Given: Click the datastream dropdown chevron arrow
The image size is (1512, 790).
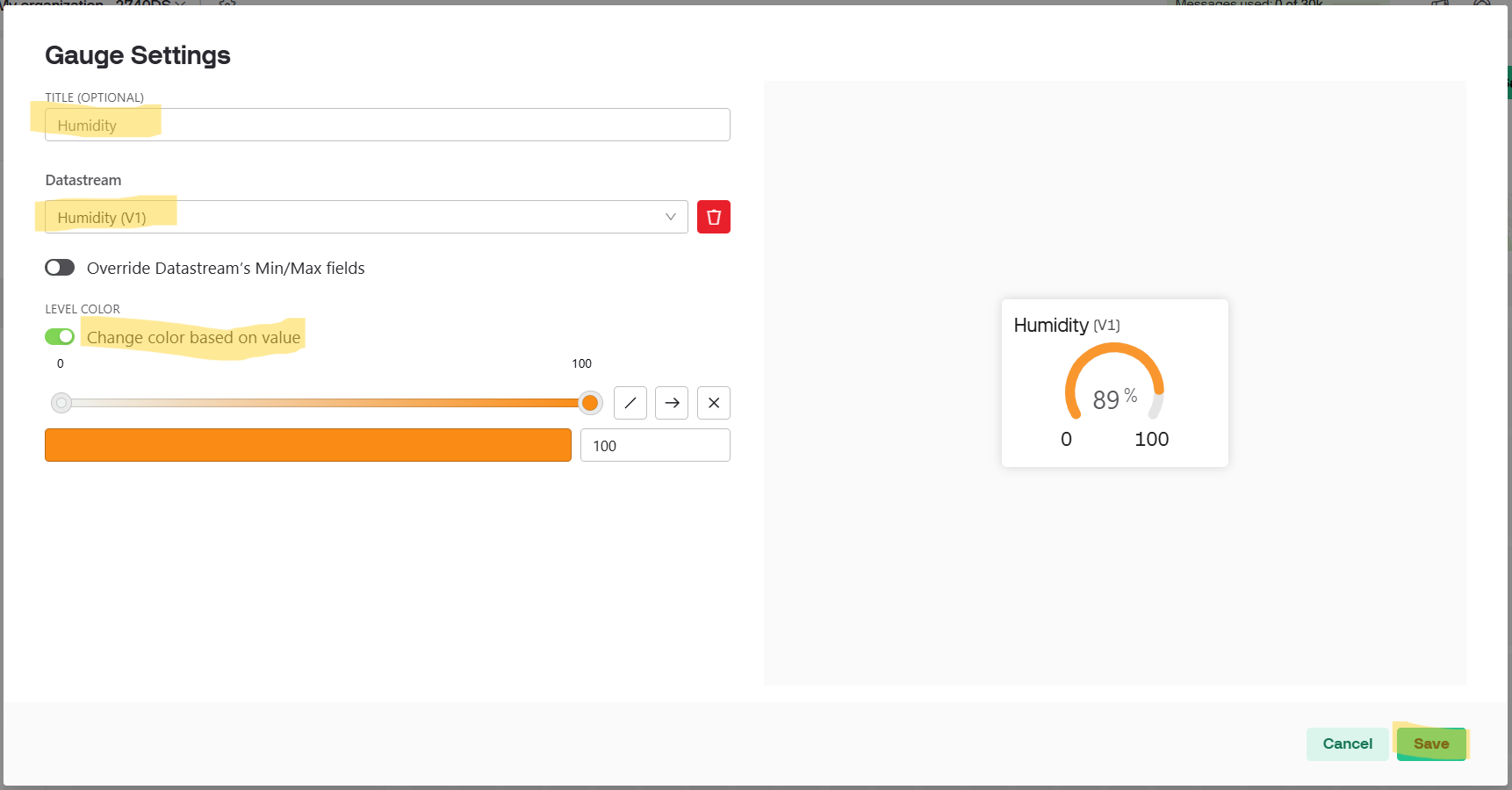Looking at the screenshot, I should coord(671,217).
